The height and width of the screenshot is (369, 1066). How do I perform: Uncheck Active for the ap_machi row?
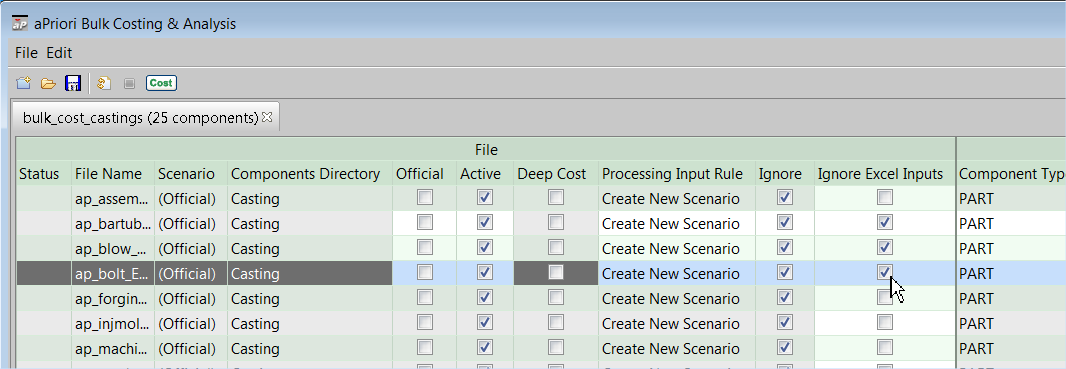click(485, 347)
